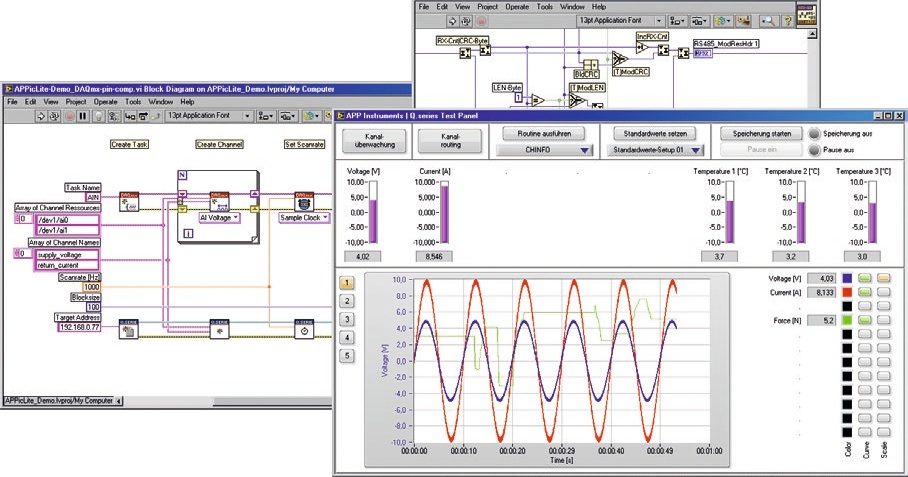
Task: Open Tools menu in the top window
Action: [544, 7]
